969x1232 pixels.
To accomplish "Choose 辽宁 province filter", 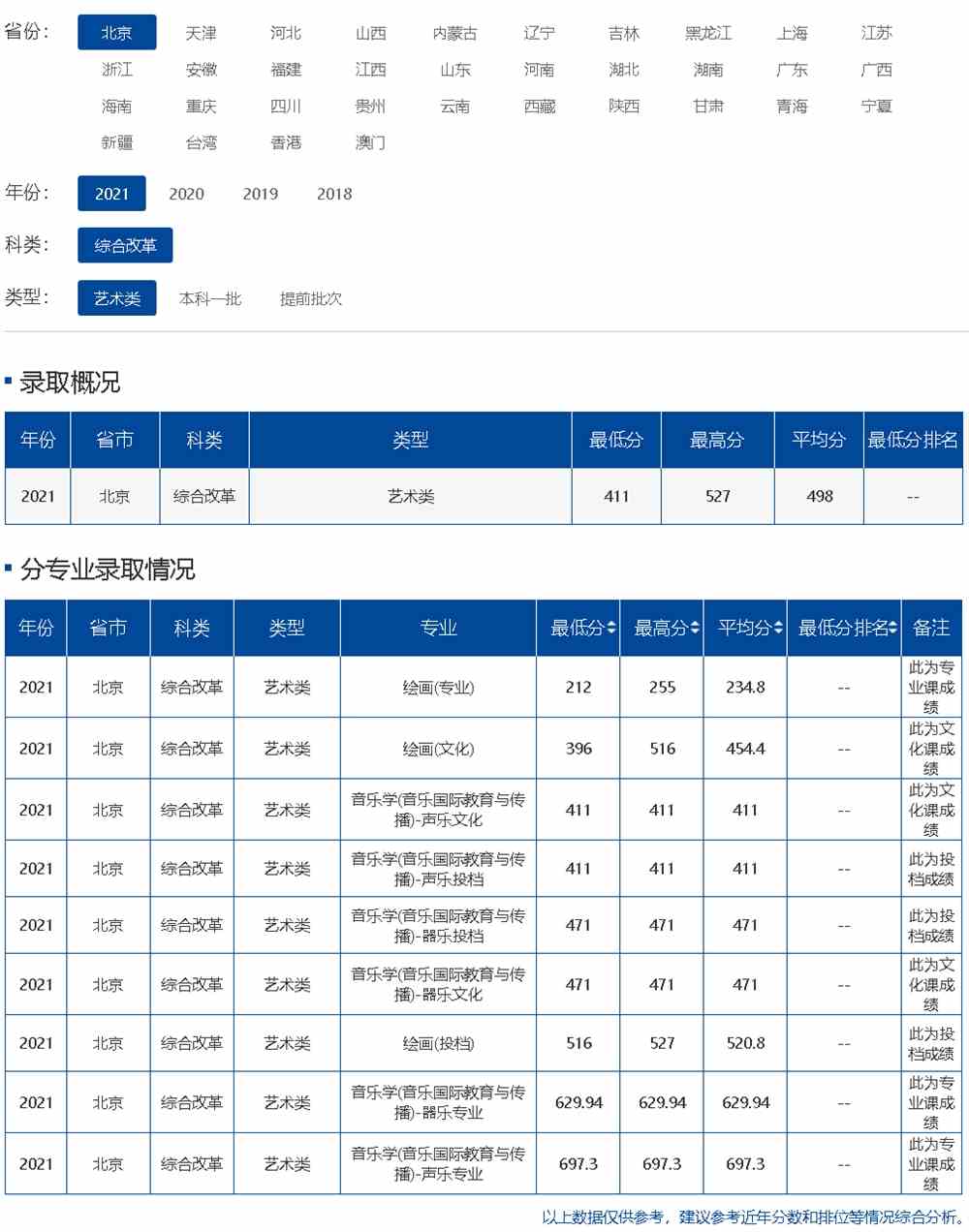I will (540, 33).
